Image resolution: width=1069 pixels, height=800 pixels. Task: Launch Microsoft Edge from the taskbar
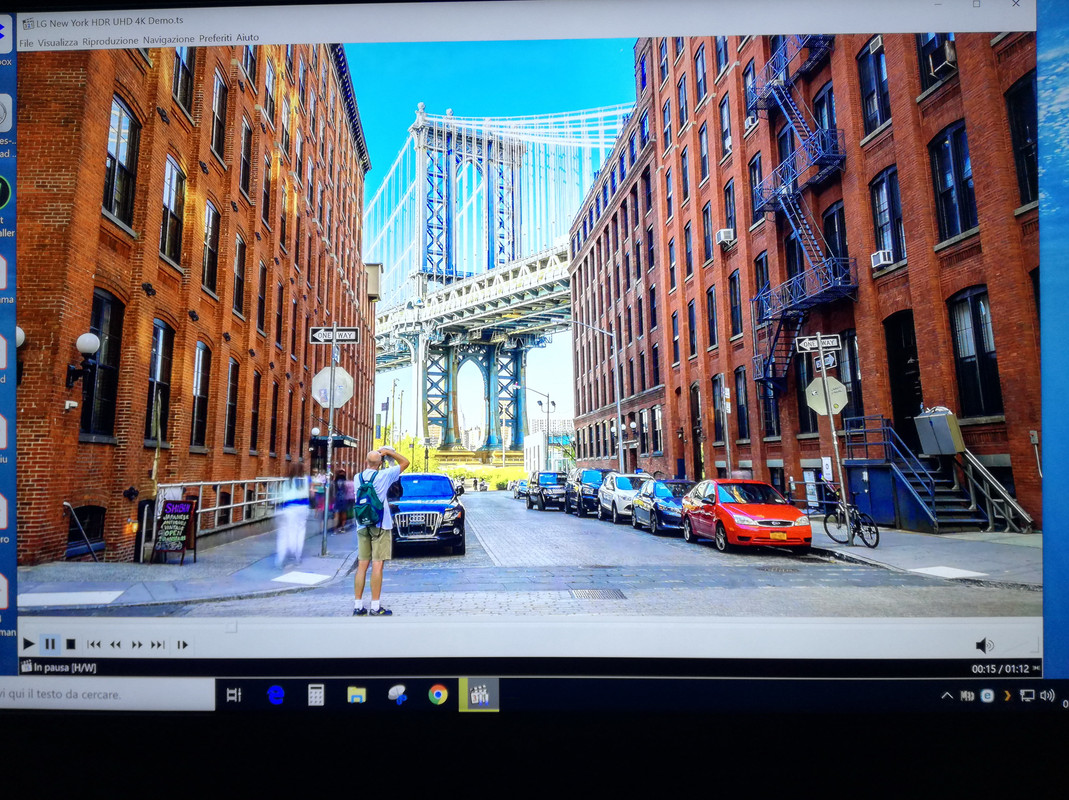[x=275, y=695]
